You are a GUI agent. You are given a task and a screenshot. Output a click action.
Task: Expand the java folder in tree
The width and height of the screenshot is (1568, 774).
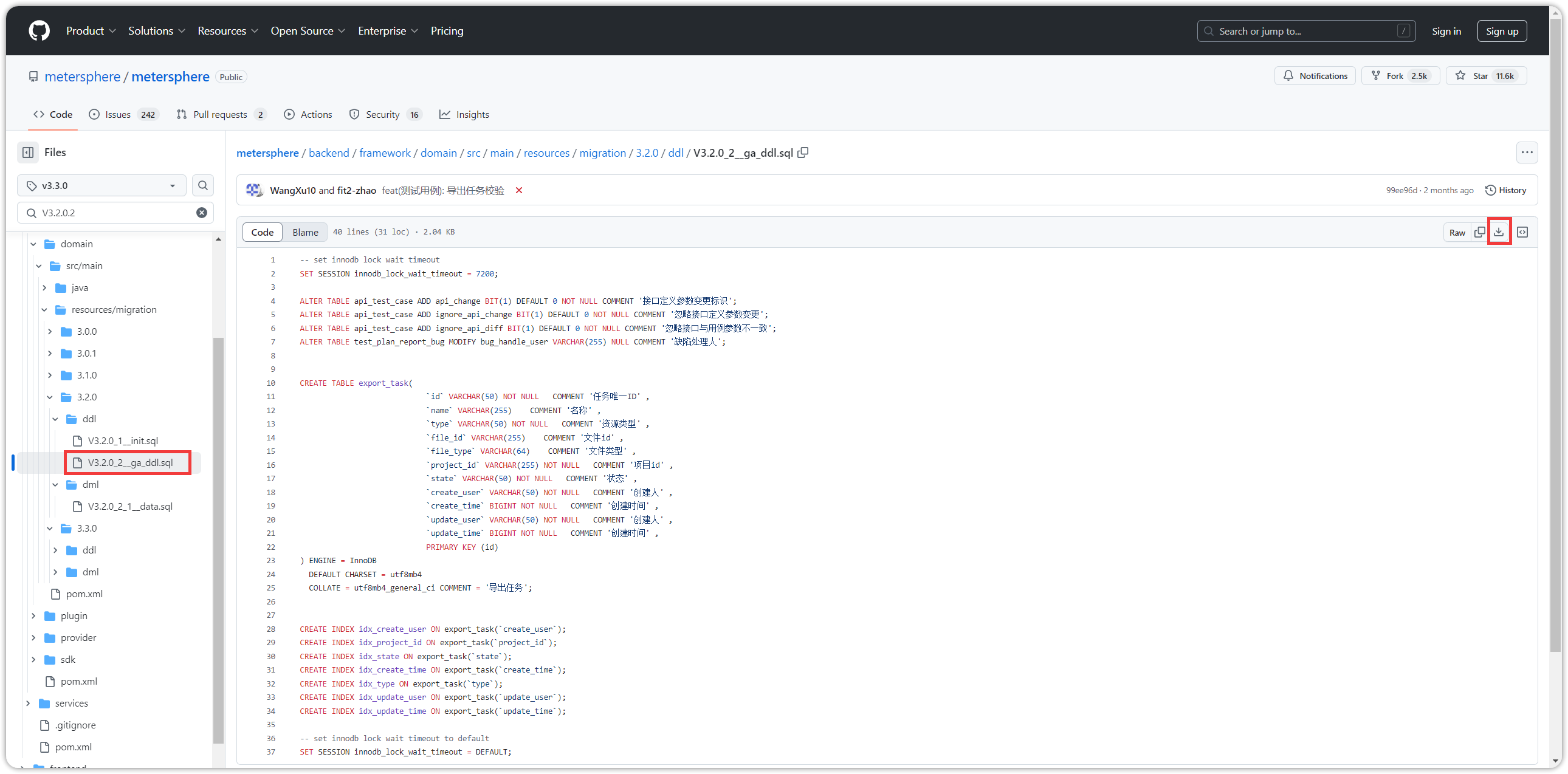44,287
